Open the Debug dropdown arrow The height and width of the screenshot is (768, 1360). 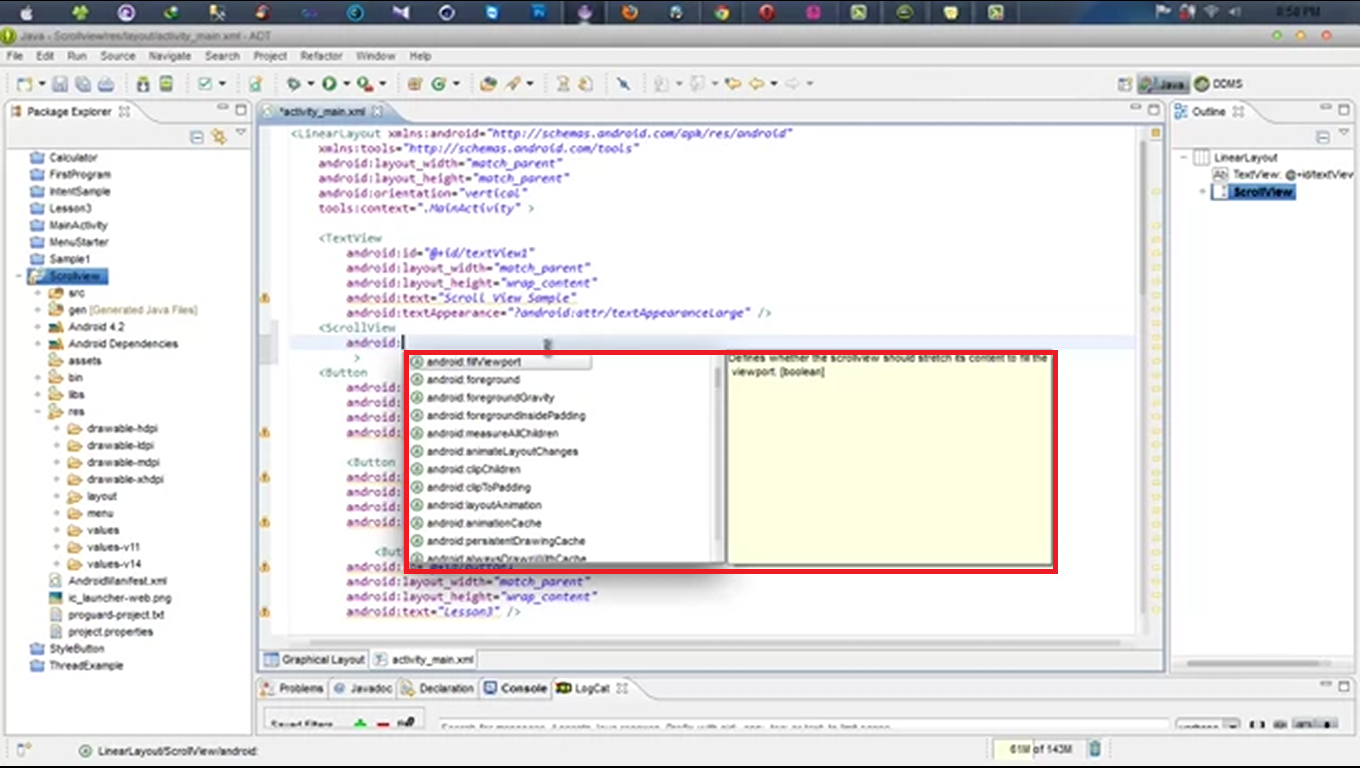(310, 84)
